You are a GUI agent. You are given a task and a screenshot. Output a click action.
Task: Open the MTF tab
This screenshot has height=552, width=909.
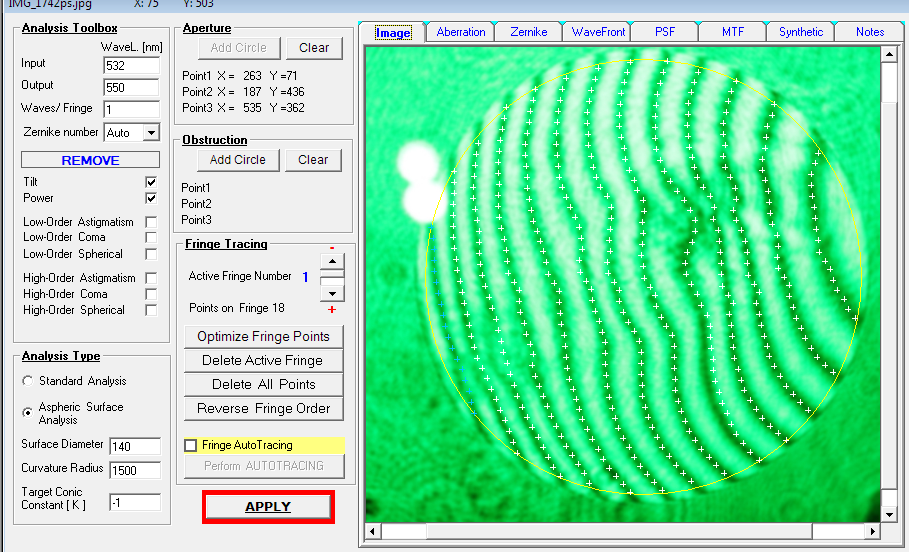pos(733,32)
